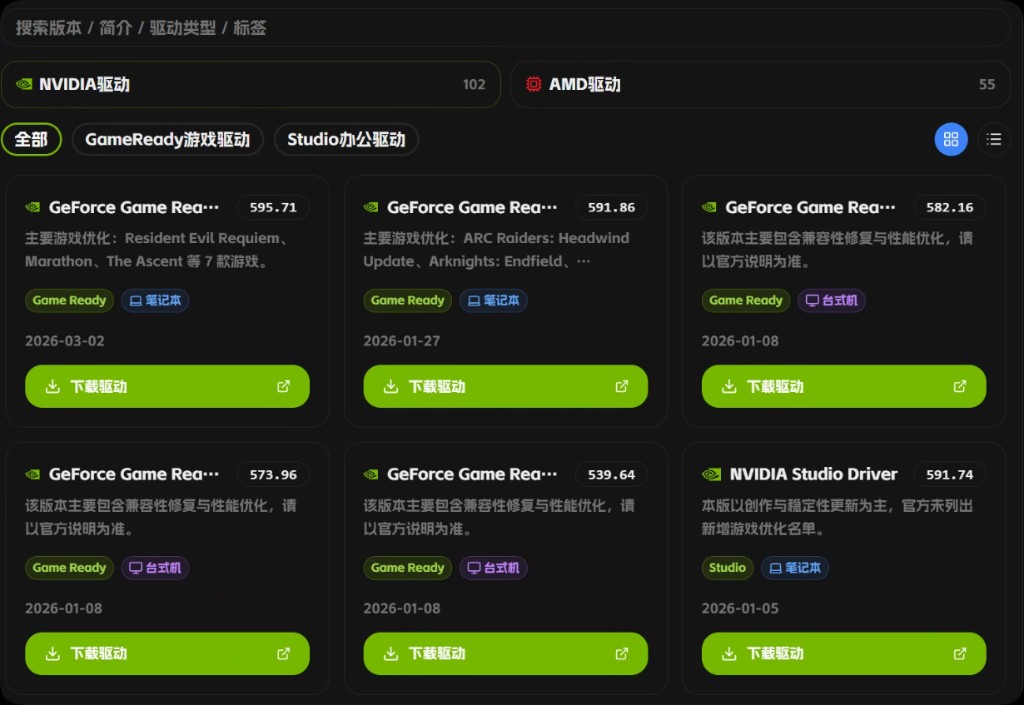
Task: Click the download arrow icon for 591.74
Action: point(729,653)
